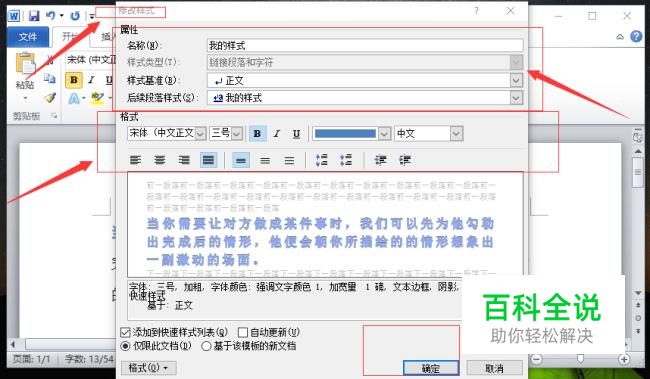The image size is (650, 379).
Task: Click horizontal scrollbar left arrow
Action: pos(13,344)
